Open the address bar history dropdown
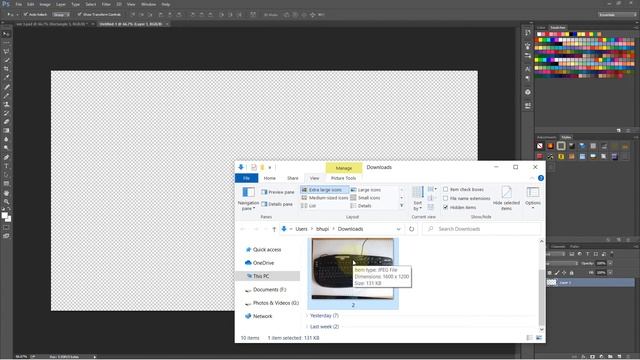This screenshot has height=360, width=640. click(x=399, y=229)
